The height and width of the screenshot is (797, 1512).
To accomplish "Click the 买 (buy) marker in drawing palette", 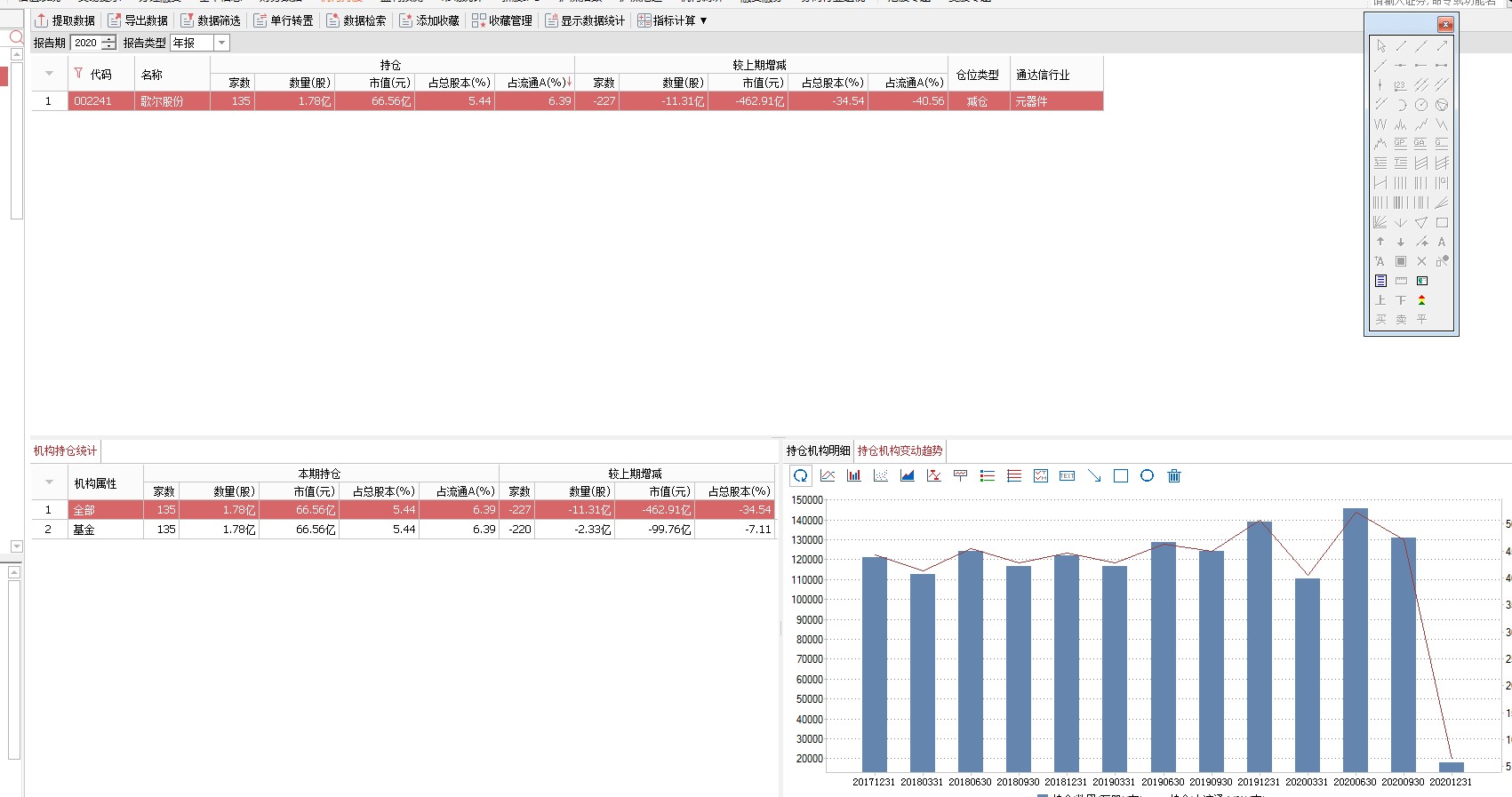I will [x=1380, y=320].
